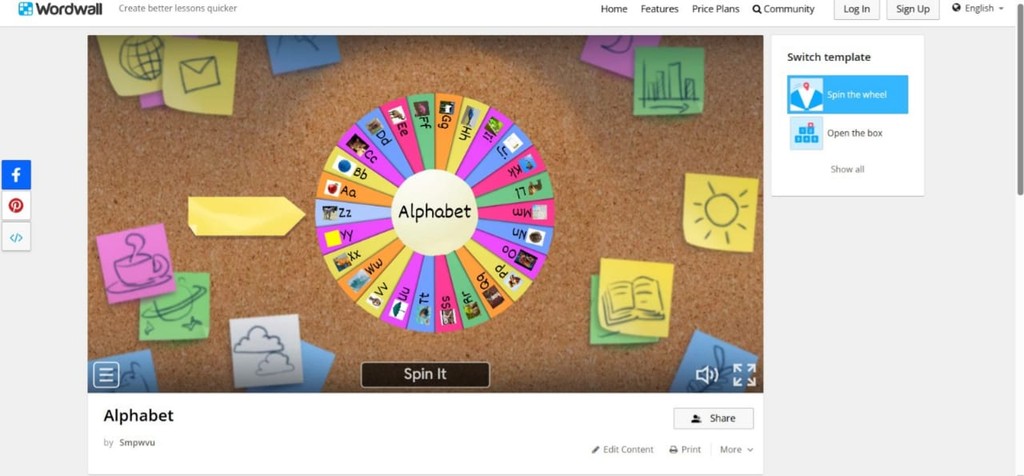This screenshot has height=476, width=1024.
Task: Click the Print icon link
Action: [685, 449]
